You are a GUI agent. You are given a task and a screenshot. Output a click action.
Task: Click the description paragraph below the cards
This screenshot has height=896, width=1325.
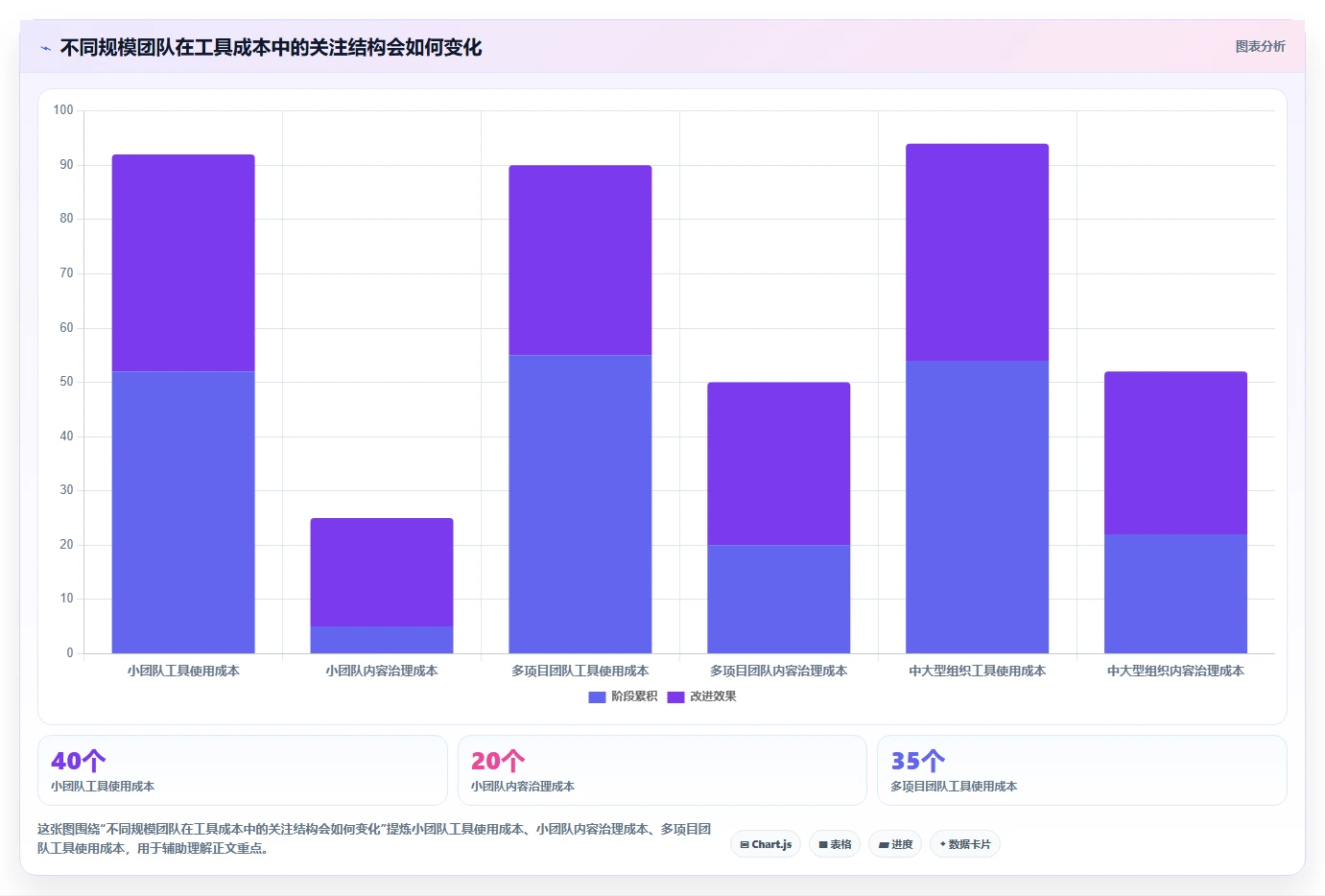coord(374,838)
